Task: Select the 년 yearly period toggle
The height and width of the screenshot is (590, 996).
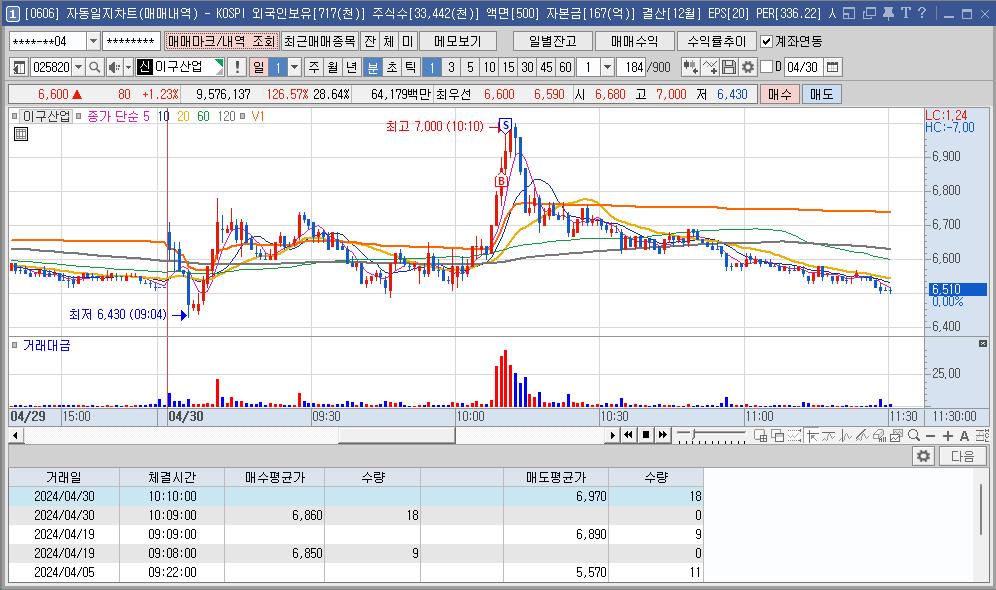Action: pos(352,67)
